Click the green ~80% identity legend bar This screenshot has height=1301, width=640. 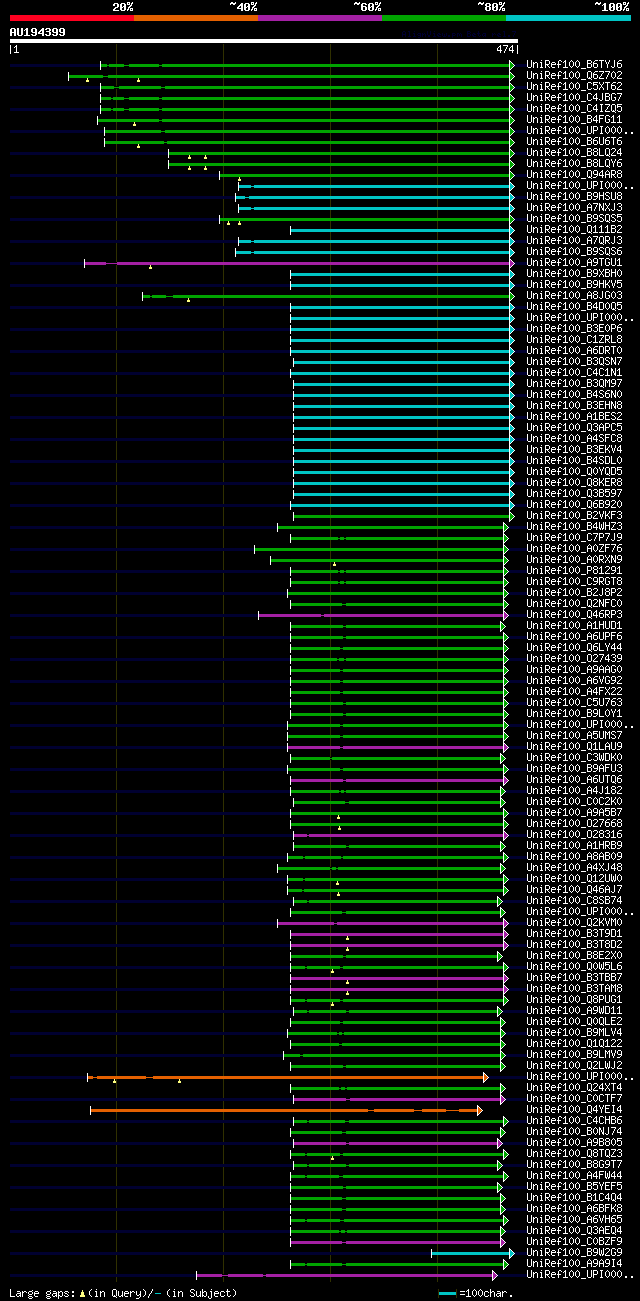tap(443, 18)
